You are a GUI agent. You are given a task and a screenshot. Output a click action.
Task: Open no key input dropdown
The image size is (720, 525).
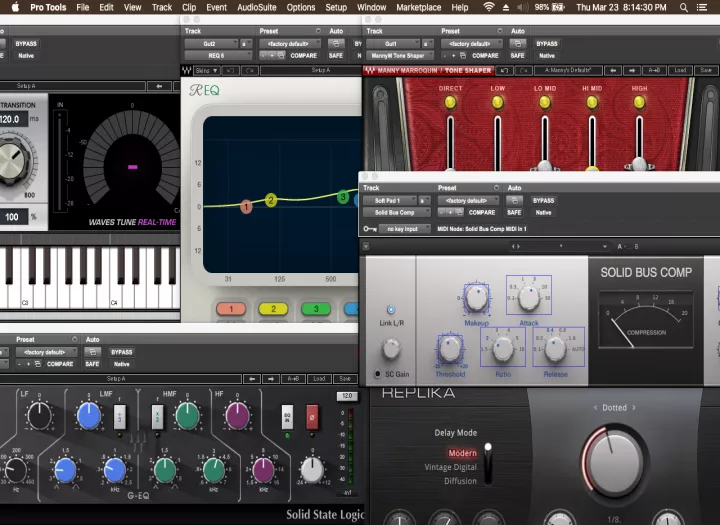coord(405,229)
